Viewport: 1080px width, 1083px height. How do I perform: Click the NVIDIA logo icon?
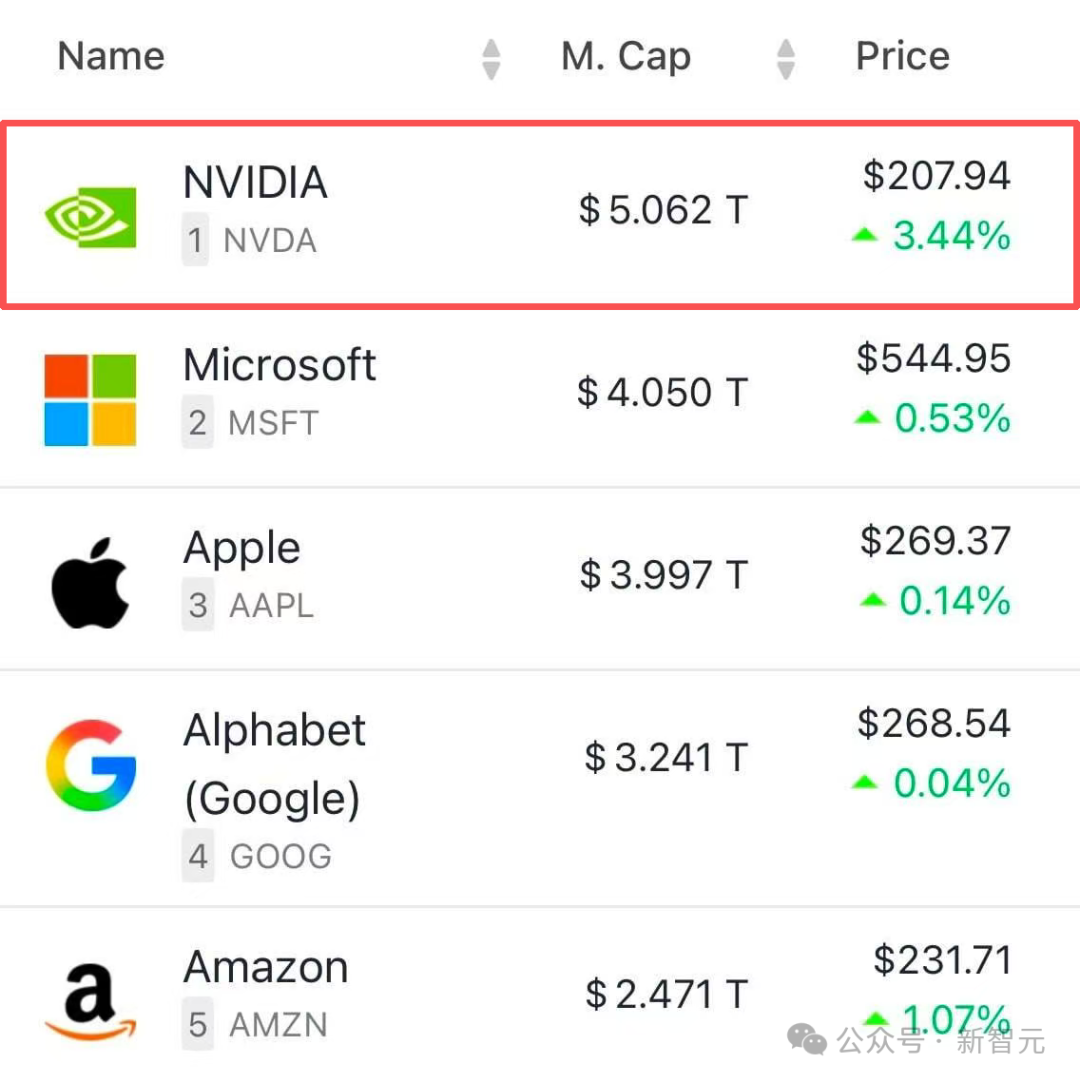point(90,216)
